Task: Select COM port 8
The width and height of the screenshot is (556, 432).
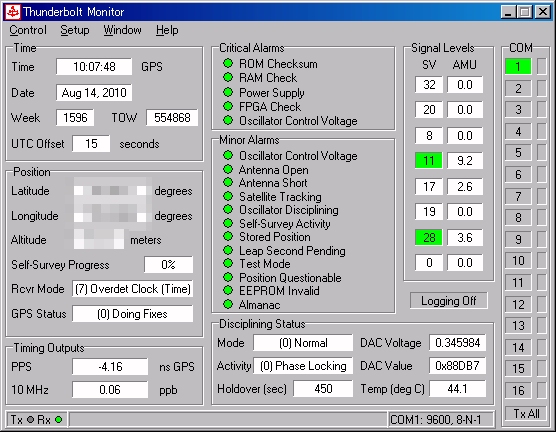Action: pyautogui.click(x=518, y=217)
